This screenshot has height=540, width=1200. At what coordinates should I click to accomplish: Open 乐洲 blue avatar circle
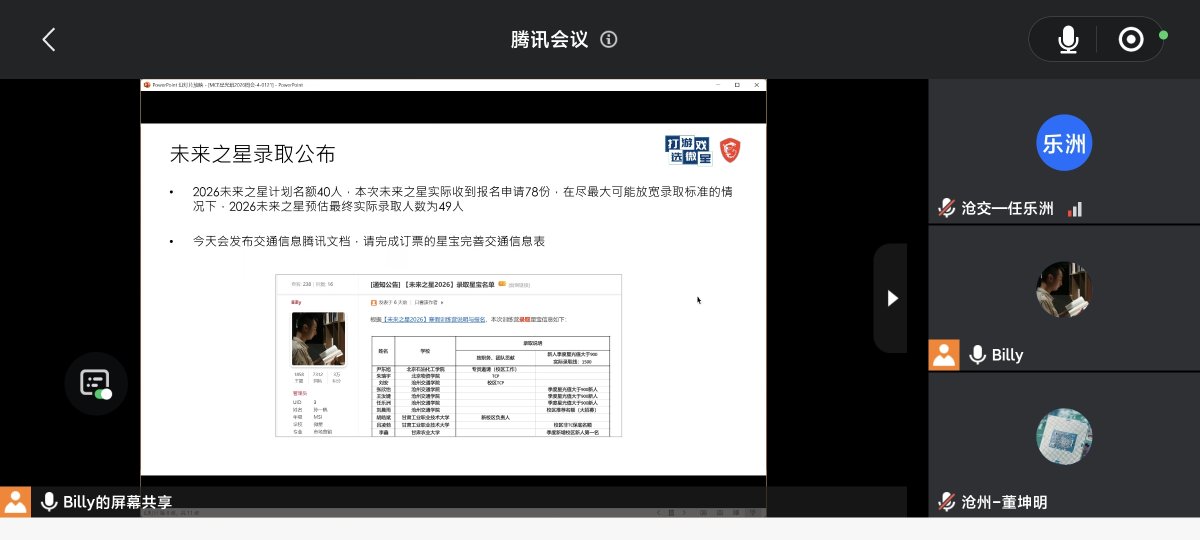point(1064,143)
